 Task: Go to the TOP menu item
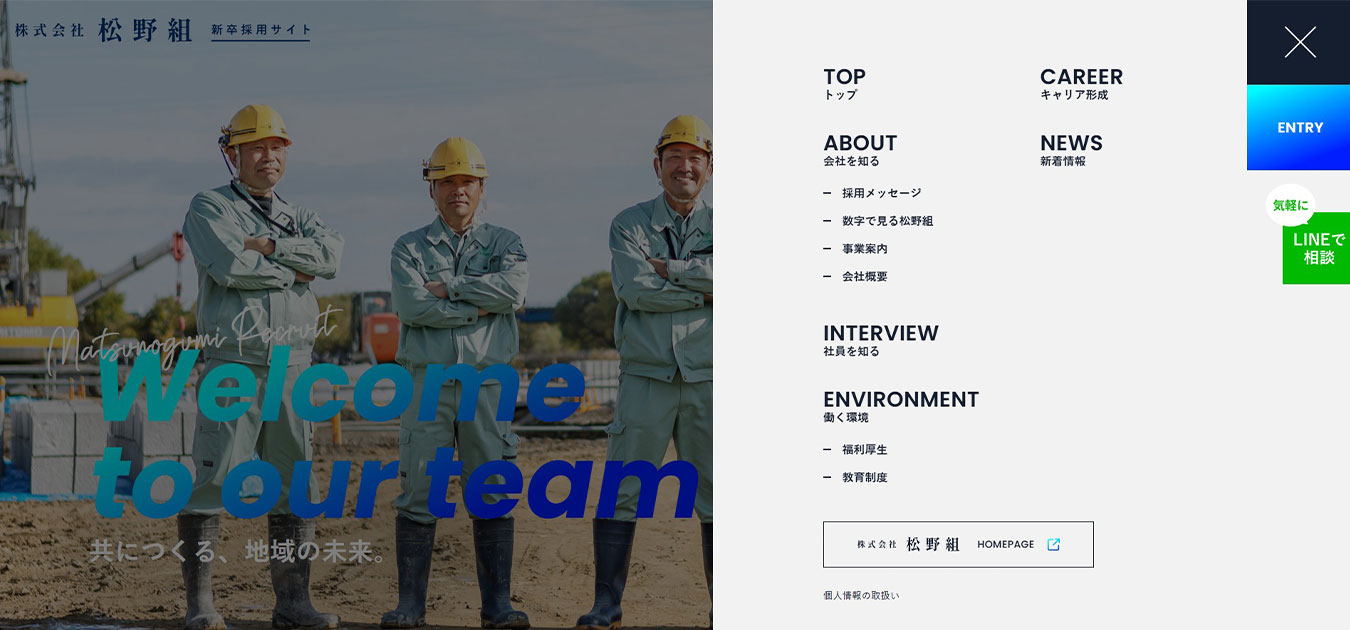[x=844, y=83]
